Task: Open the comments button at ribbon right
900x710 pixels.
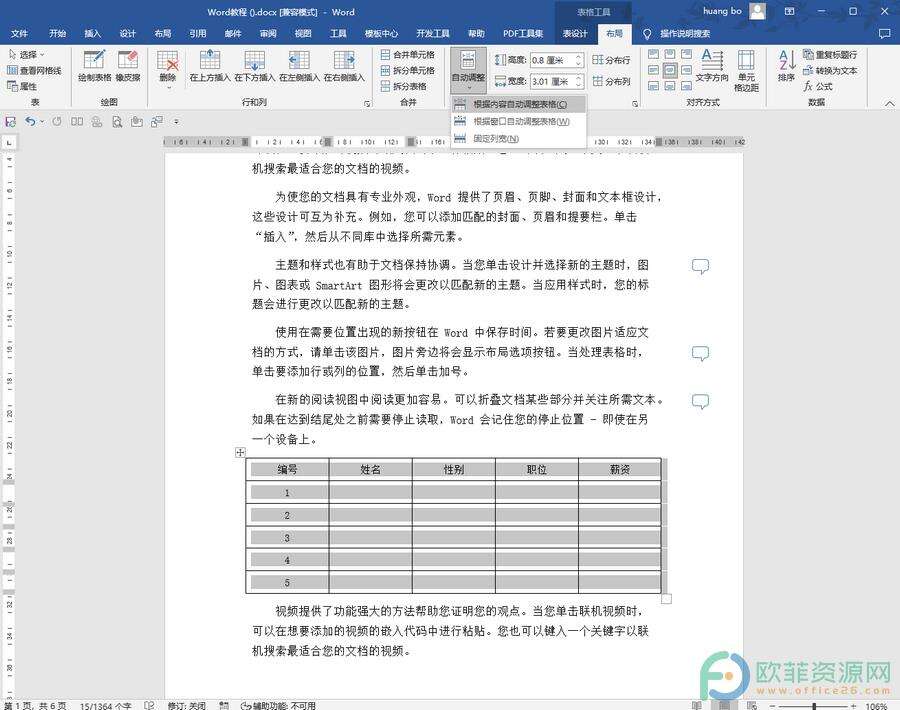Action: [885, 33]
